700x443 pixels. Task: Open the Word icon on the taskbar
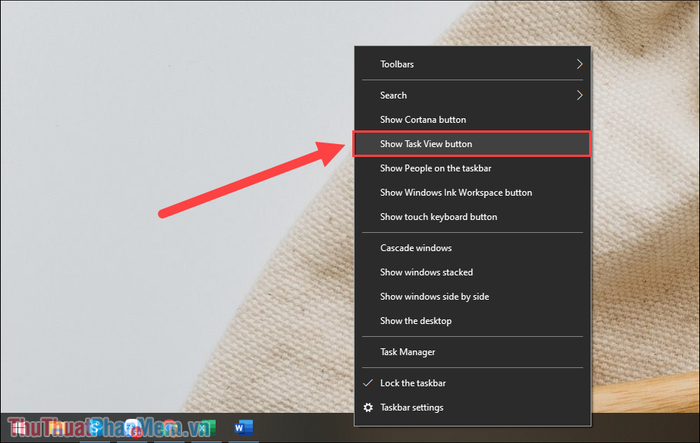tap(244, 428)
